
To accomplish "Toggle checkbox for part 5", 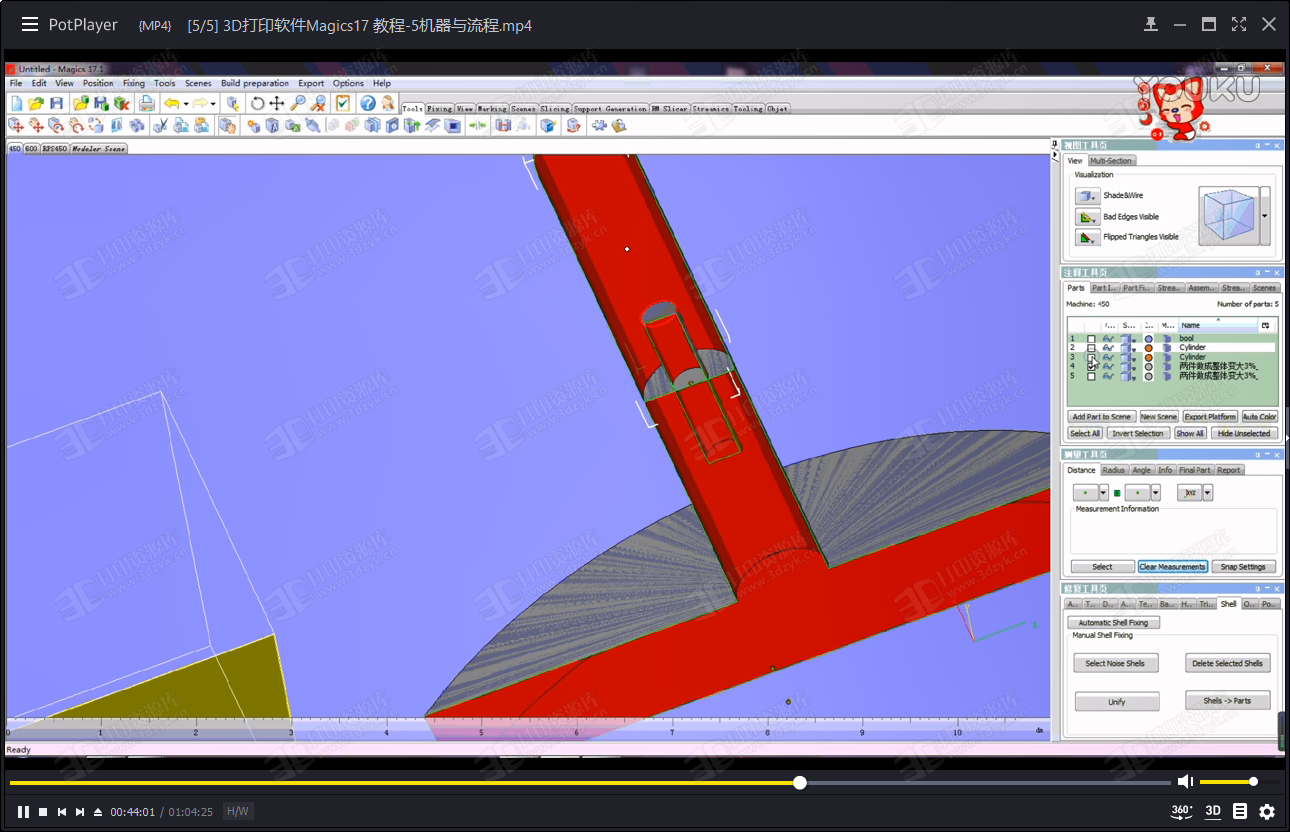I will pyautogui.click(x=1091, y=377).
